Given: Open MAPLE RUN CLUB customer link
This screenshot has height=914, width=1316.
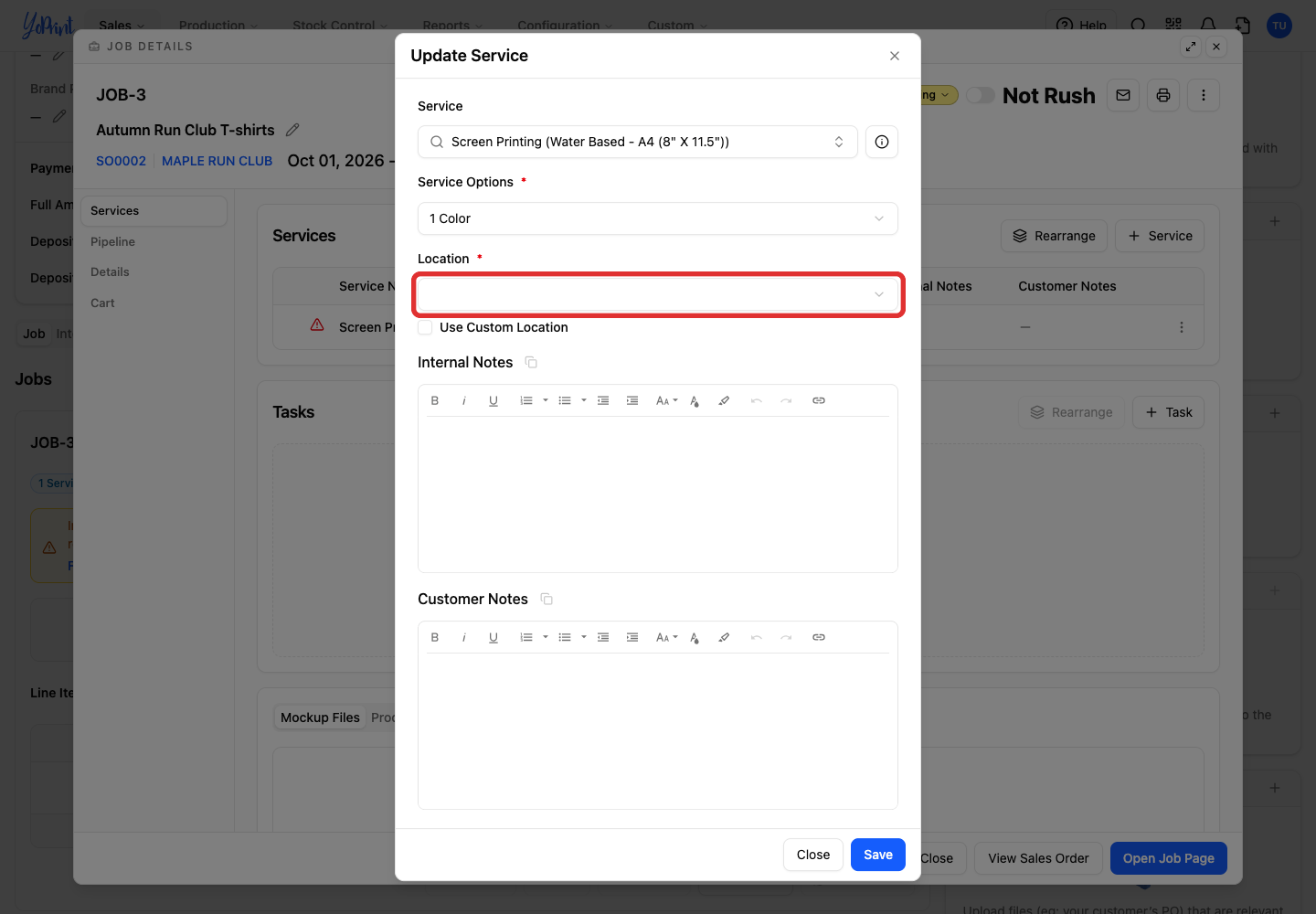Looking at the screenshot, I should point(217,161).
